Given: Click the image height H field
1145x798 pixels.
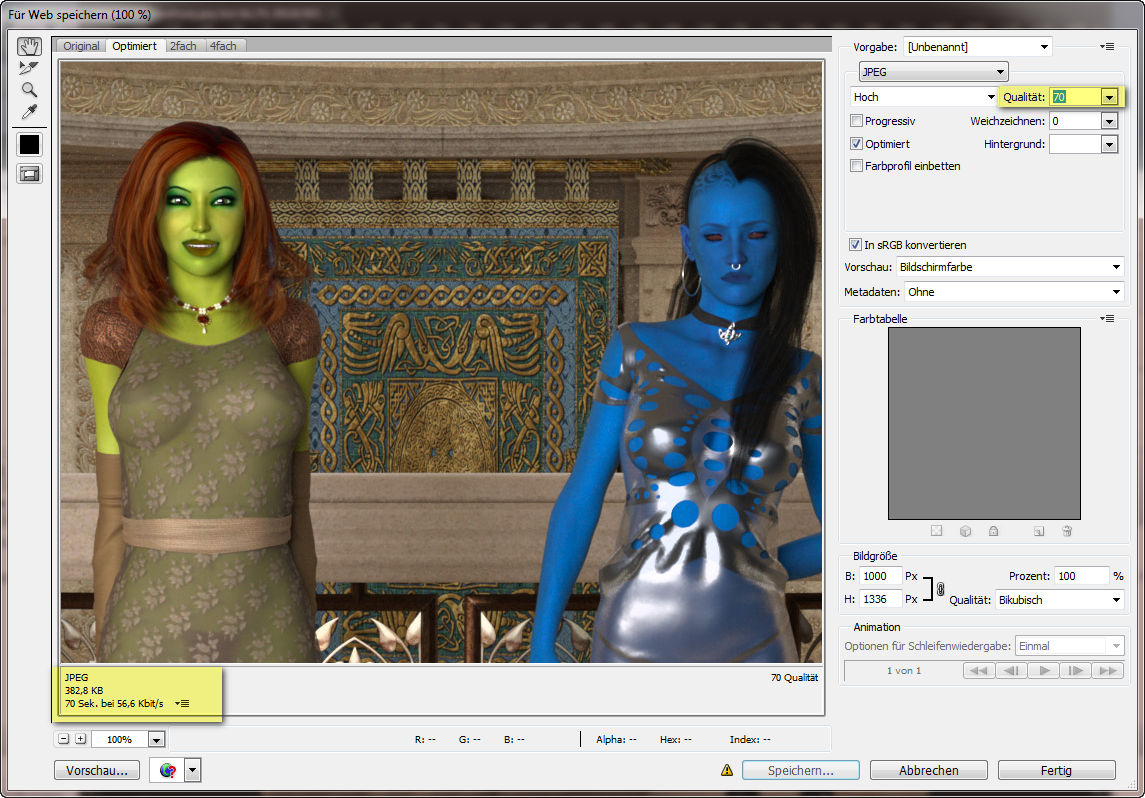Looking at the screenshot, I should (881, 599).
